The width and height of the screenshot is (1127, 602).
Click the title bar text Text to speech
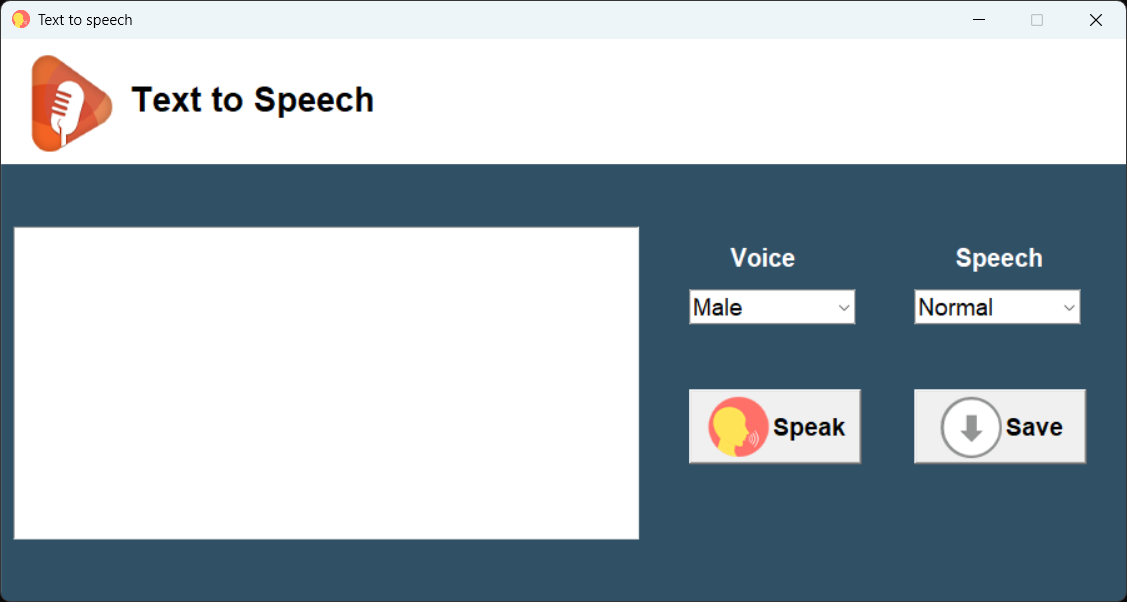85,20
